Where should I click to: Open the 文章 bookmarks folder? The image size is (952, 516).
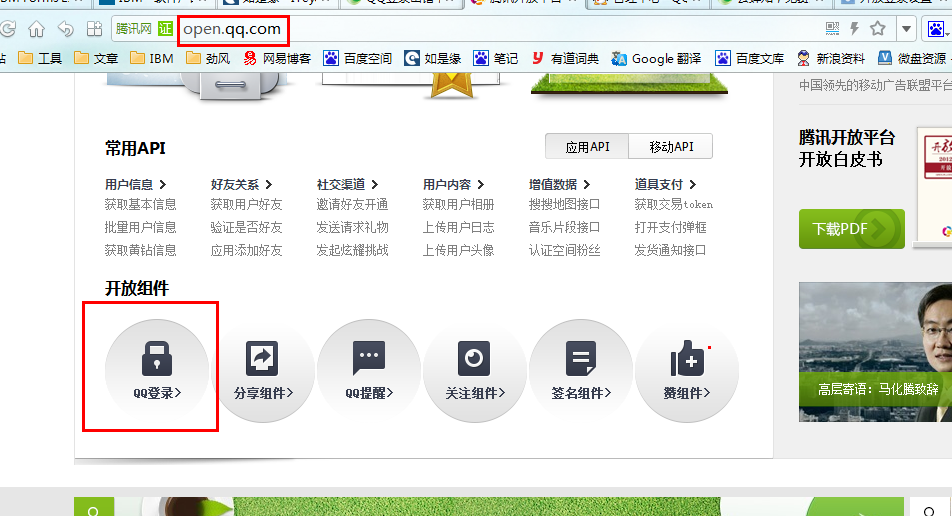tap(96, 58)
